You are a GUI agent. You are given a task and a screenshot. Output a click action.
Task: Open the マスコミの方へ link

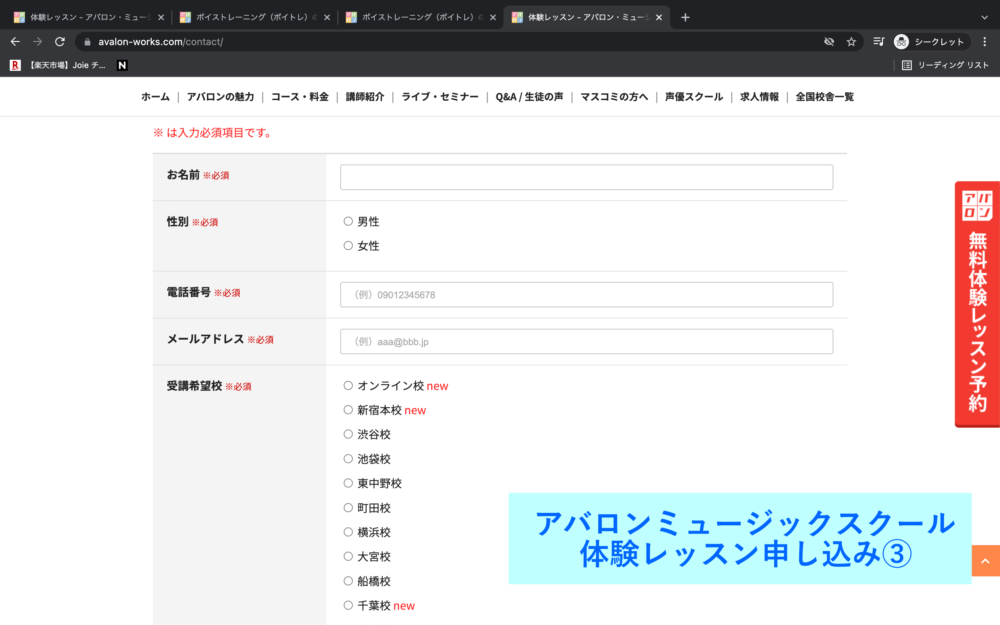pos(614,97)
